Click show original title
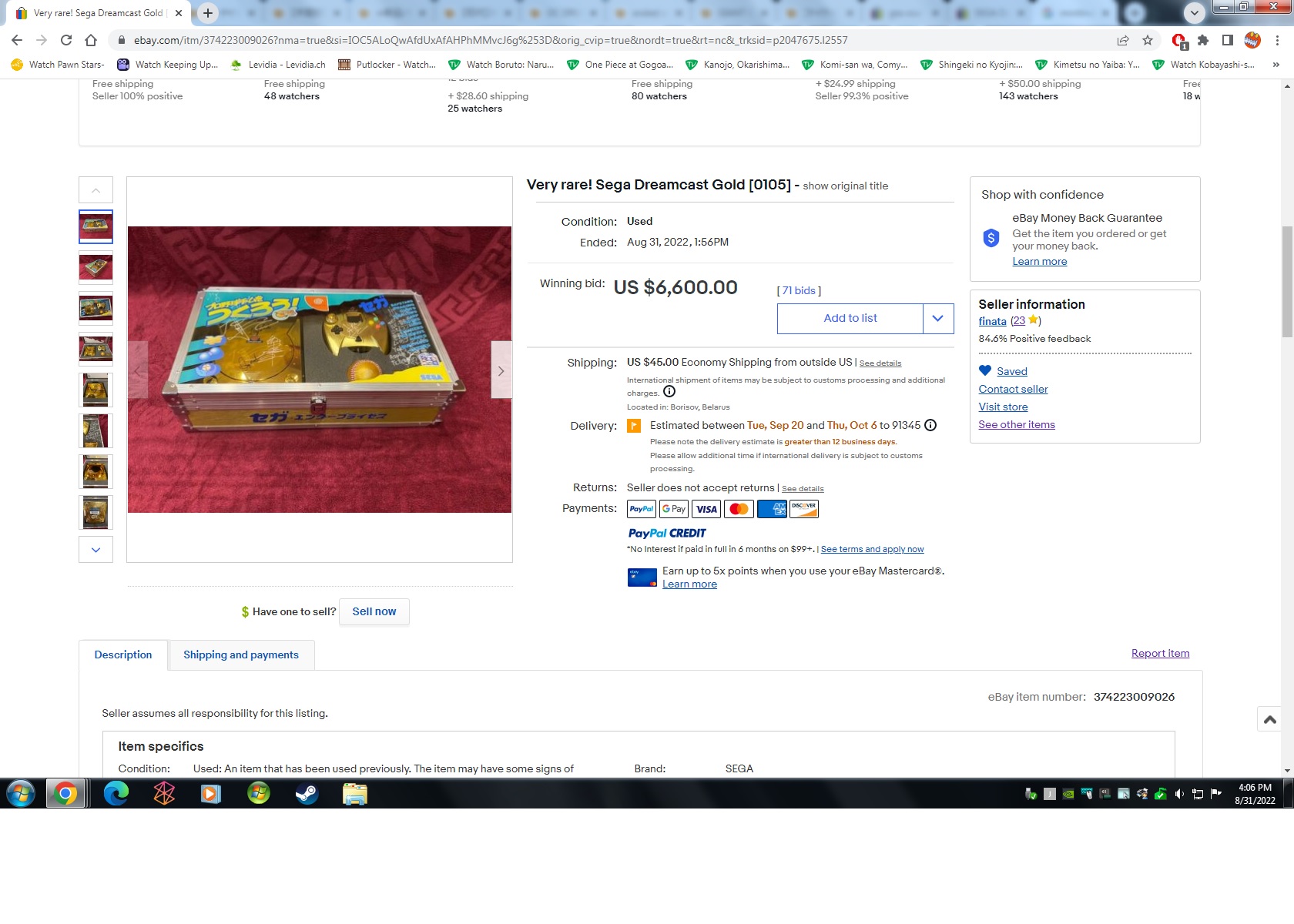Image resolution: width=1294 pixels, height=924 pixels. pyautogui.click(x=845, y=186)
